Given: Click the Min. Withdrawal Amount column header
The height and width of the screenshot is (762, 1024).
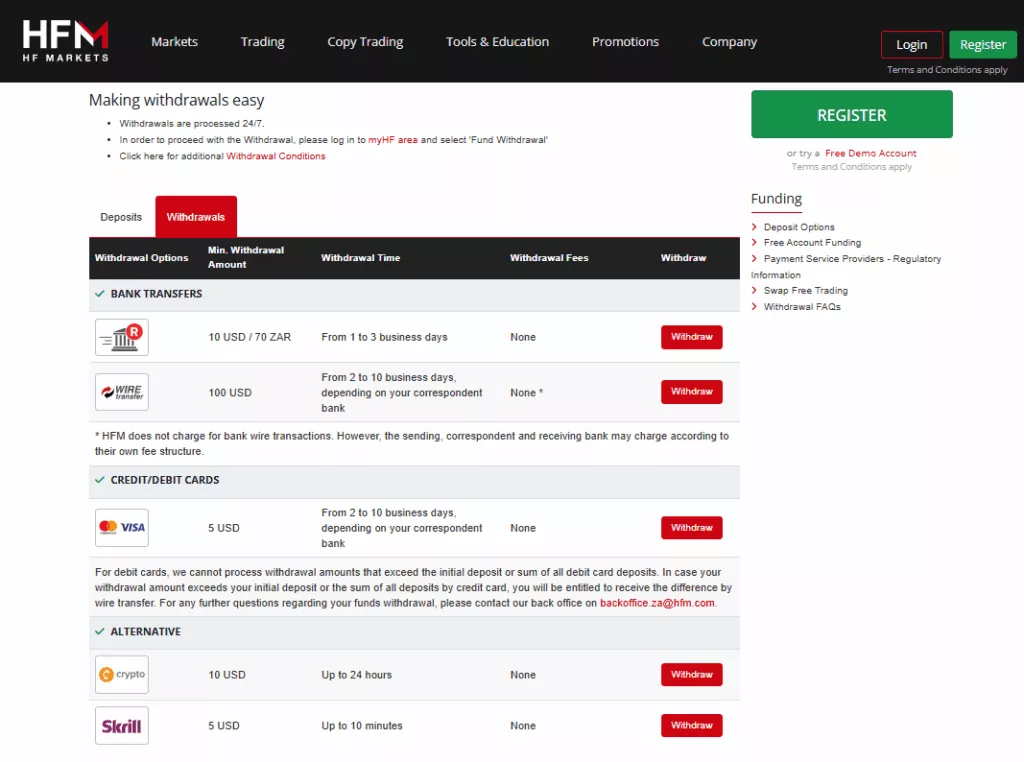Looking at the screenshot, I should click(x=246, y=257).
